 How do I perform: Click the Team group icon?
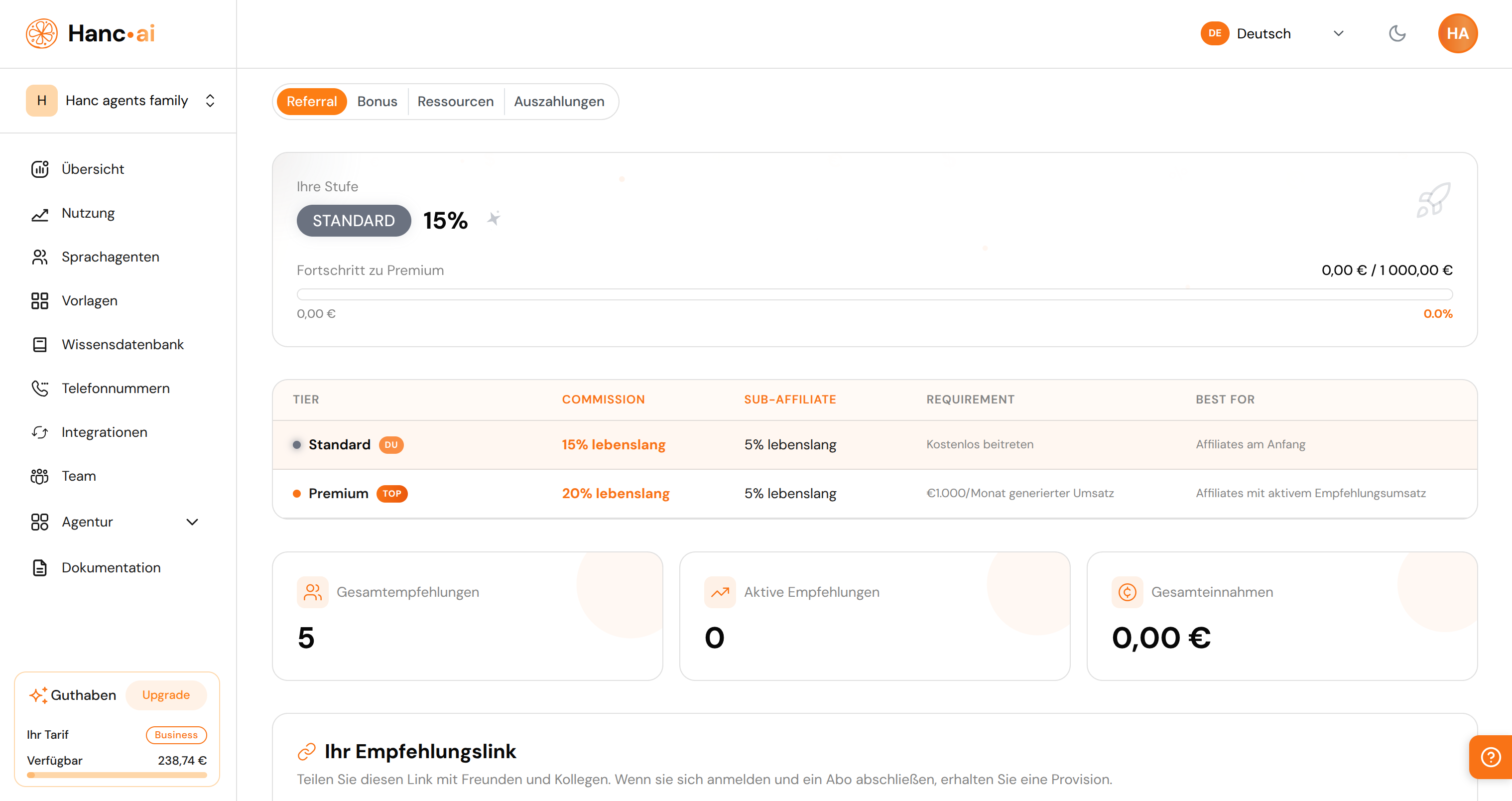click(x=39, y=476)
